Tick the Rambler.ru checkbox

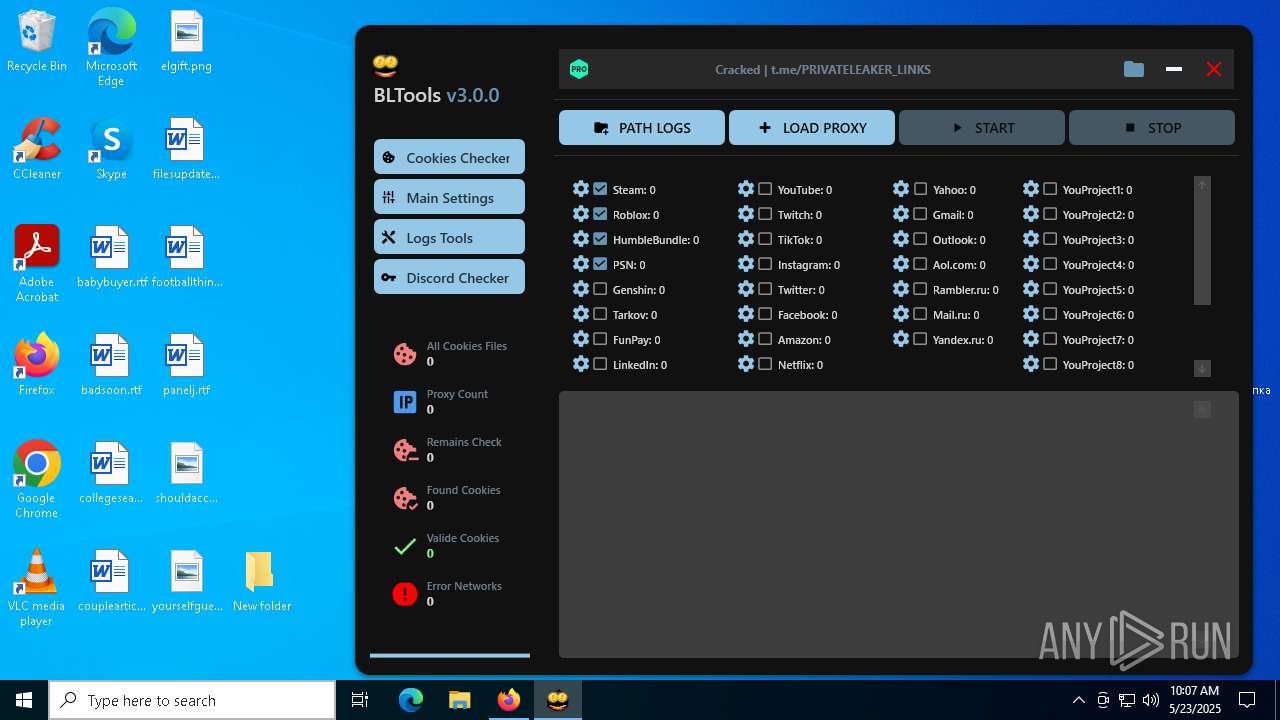(920, 289)
